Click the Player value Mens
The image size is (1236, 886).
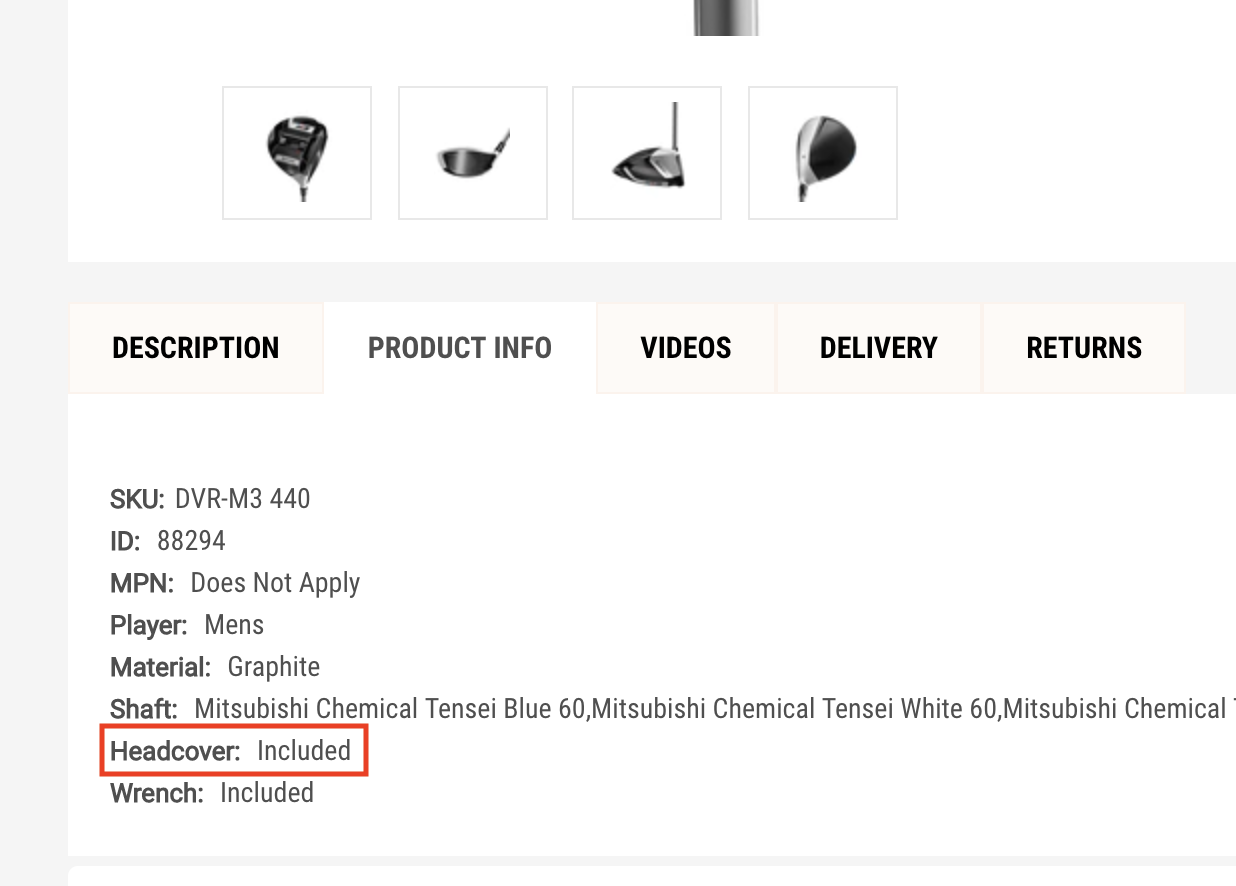pos(234,625)
